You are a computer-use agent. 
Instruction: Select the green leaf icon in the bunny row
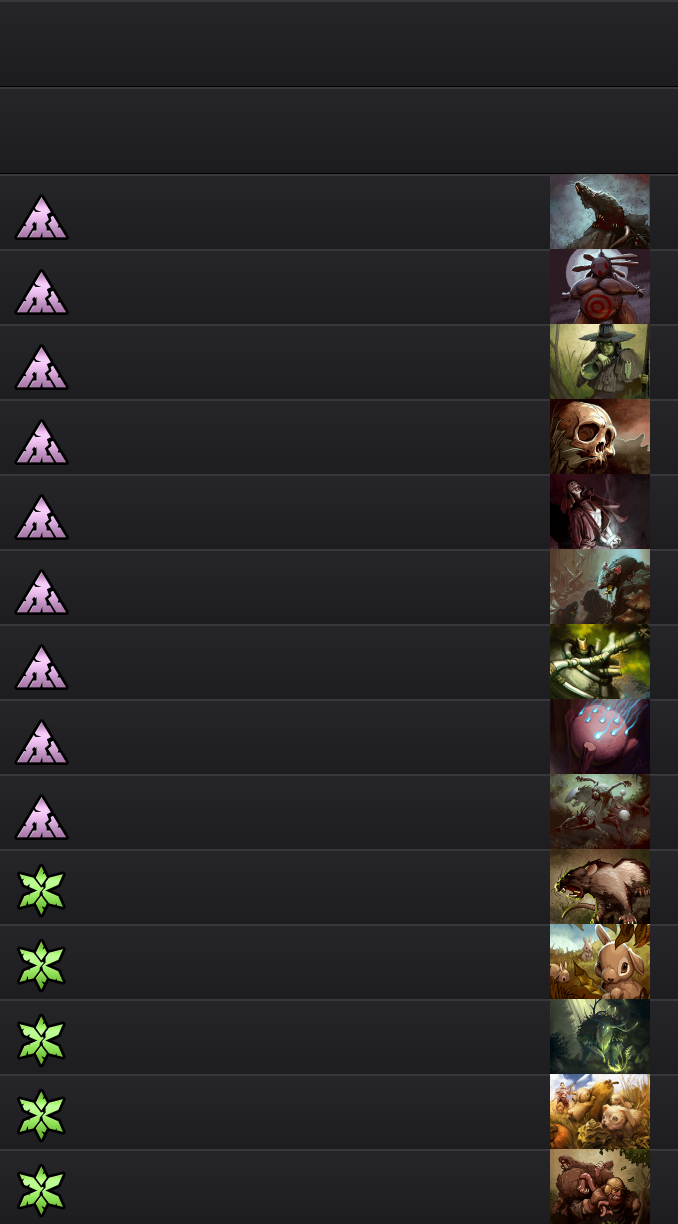[x=41, y=965]
